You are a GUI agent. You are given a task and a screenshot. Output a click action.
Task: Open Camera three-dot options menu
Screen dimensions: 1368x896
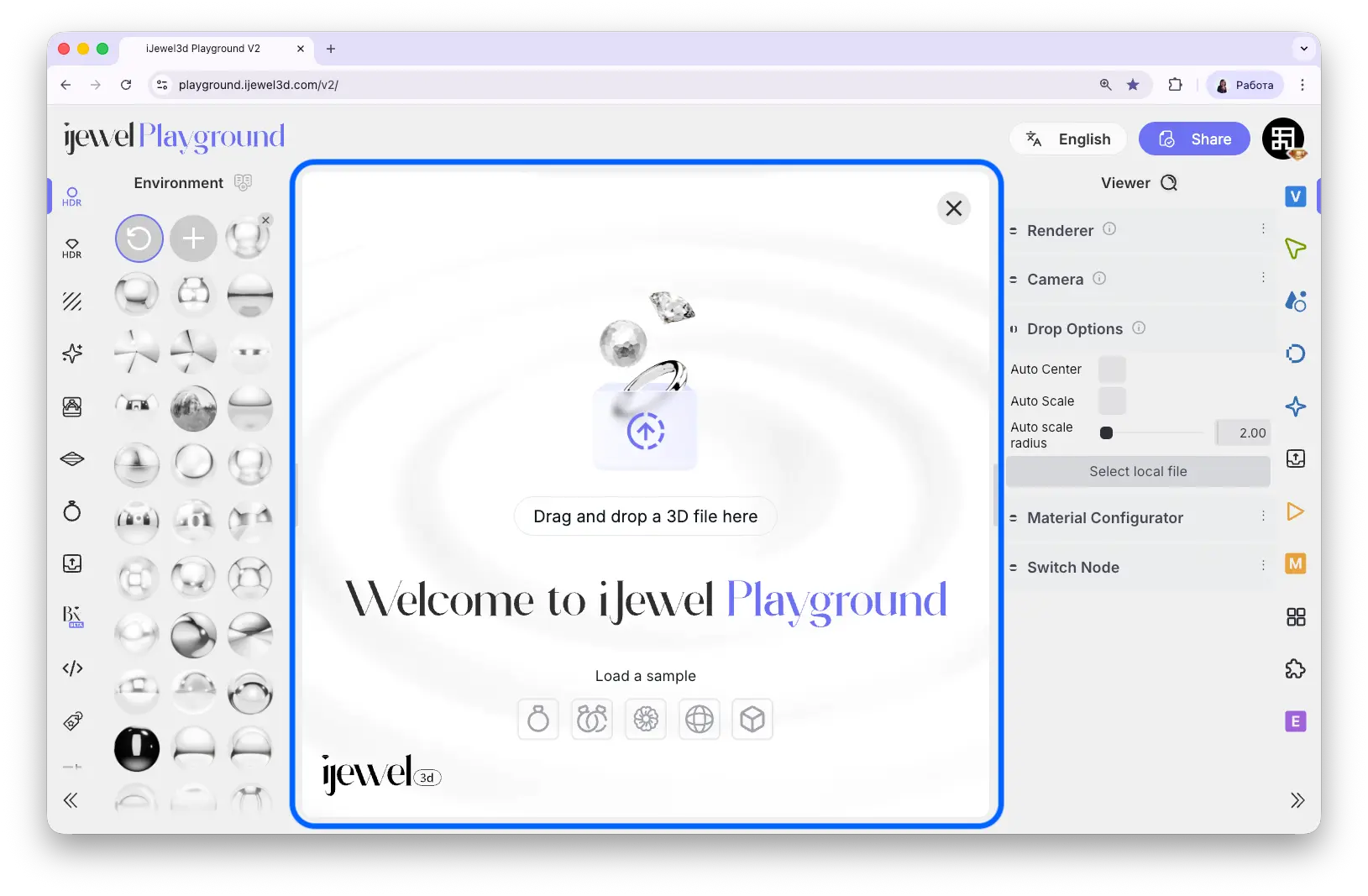point(1263,278)
